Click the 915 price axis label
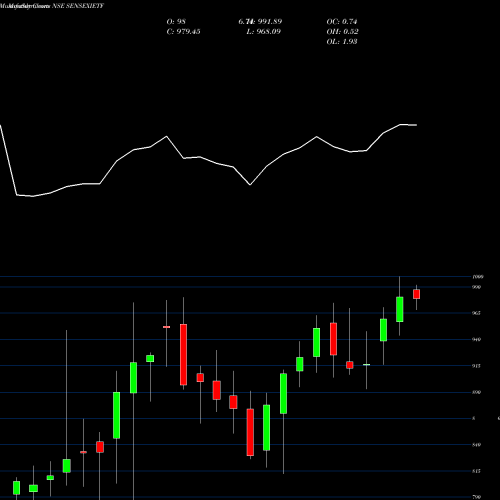 pos(477,366)
